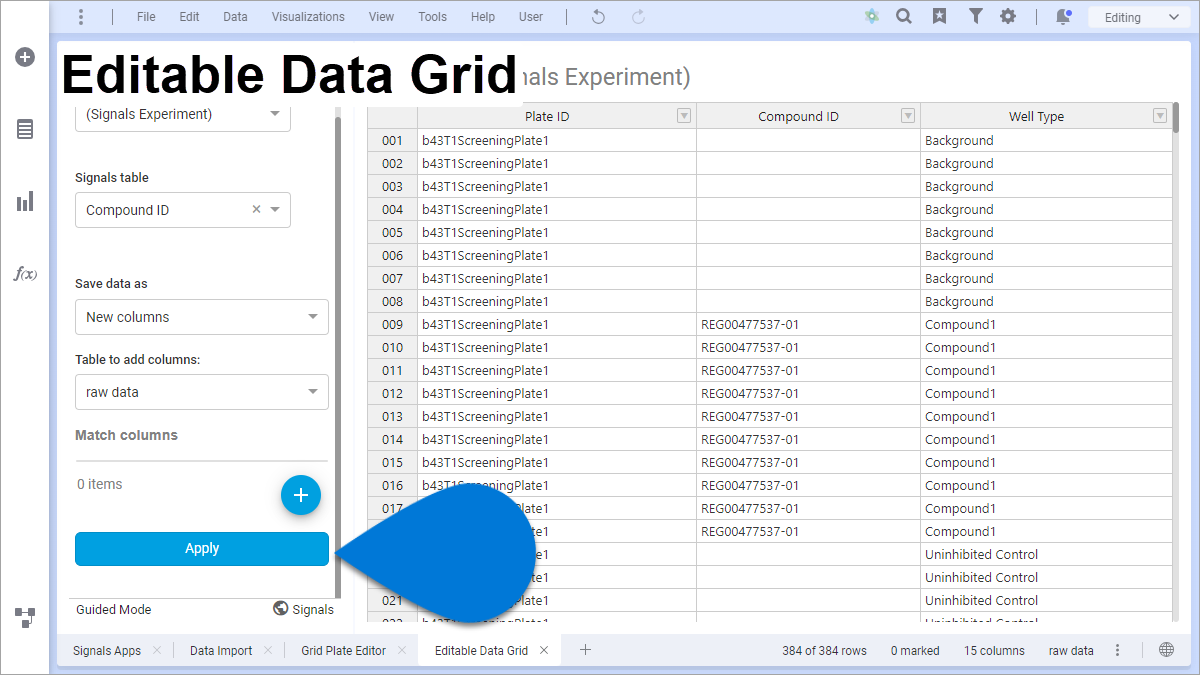Open the status bar three-dot options icon
The height and width of the screenshot is (675, 1200).
pos(1118,650)
